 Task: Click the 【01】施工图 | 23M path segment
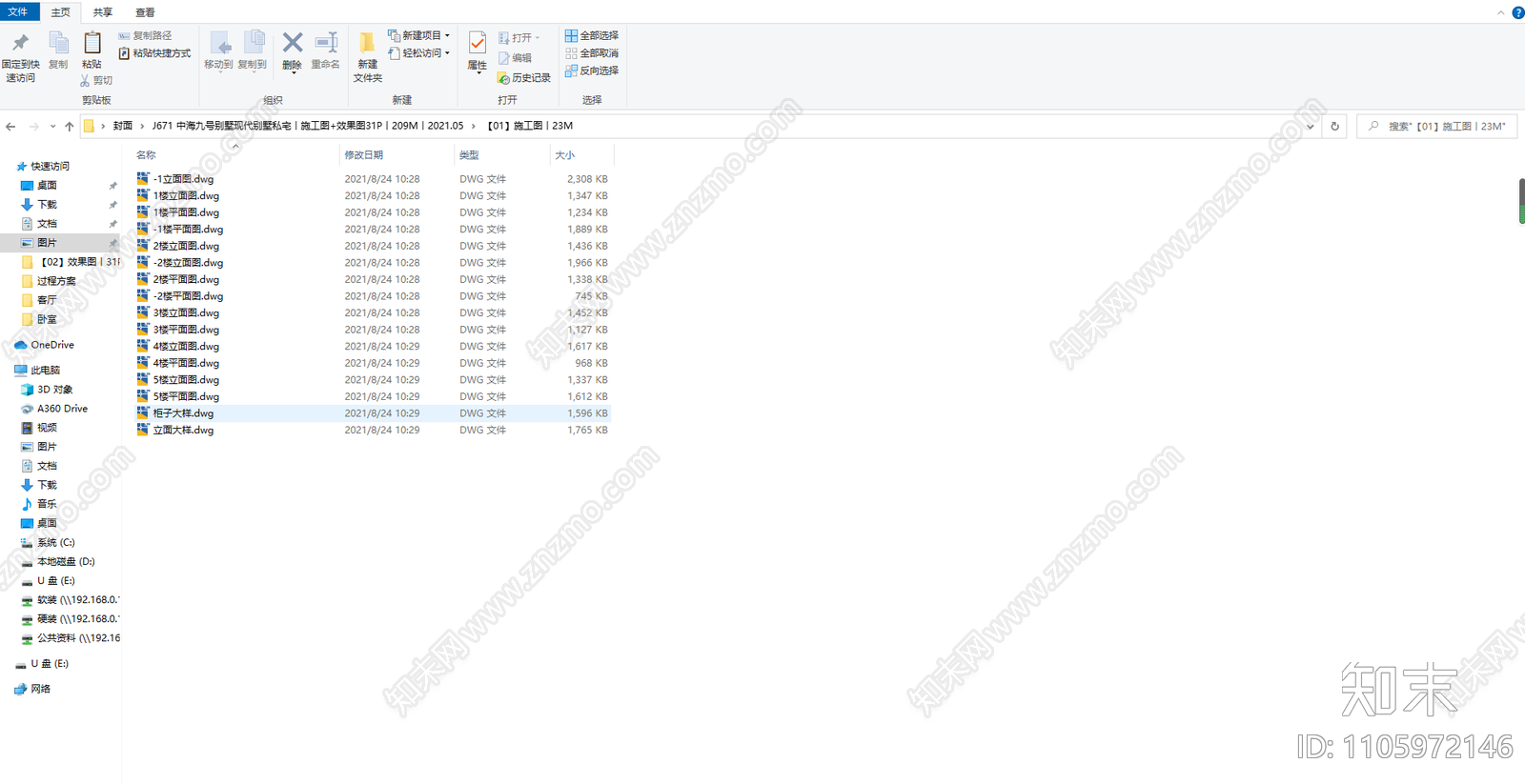click(x=530, y=126)
